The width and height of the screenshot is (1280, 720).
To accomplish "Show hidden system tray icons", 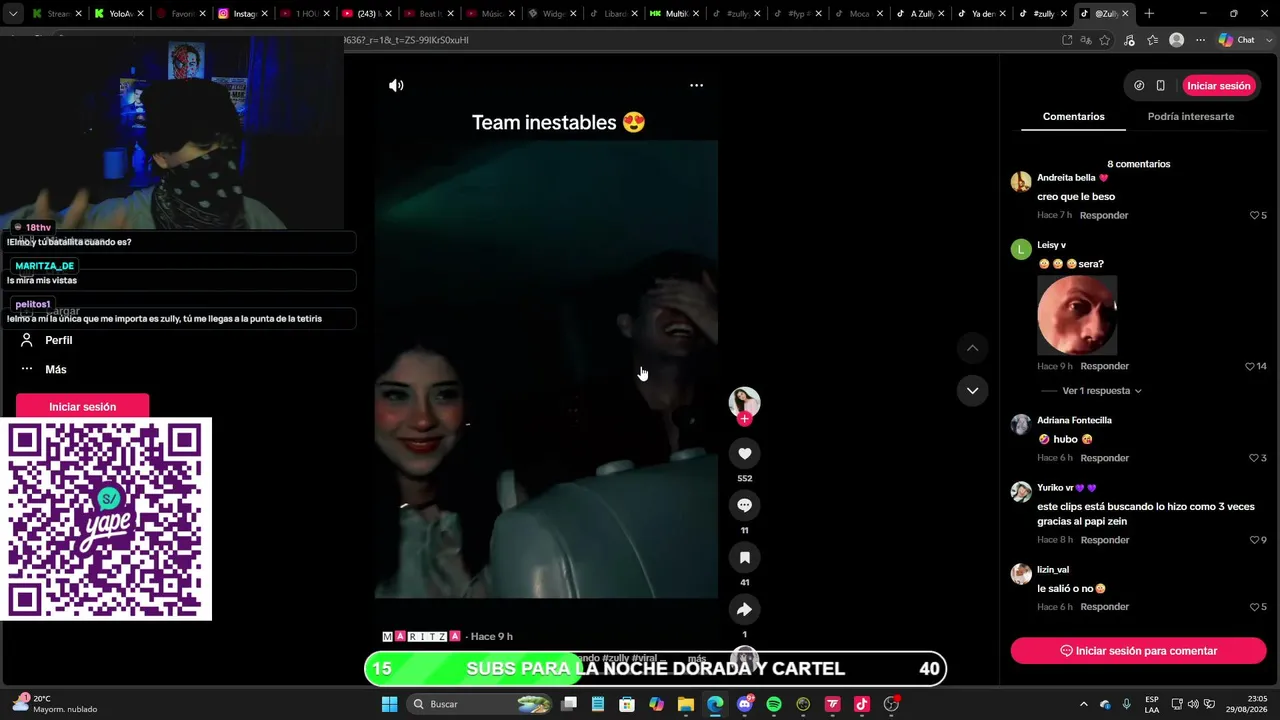I will click(x=1083, y=705).
